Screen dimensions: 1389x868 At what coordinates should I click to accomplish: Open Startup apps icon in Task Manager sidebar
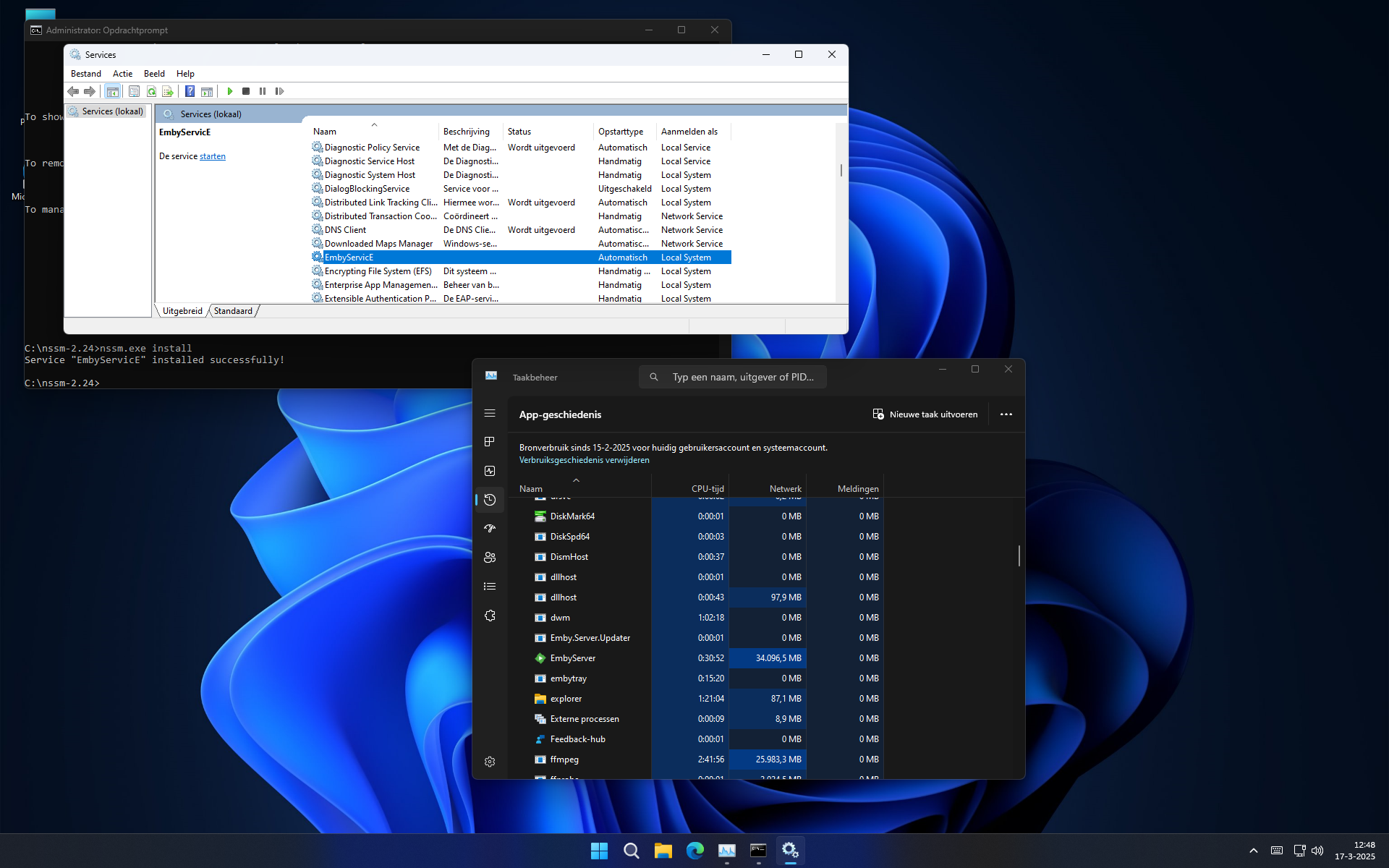point(490,529)
